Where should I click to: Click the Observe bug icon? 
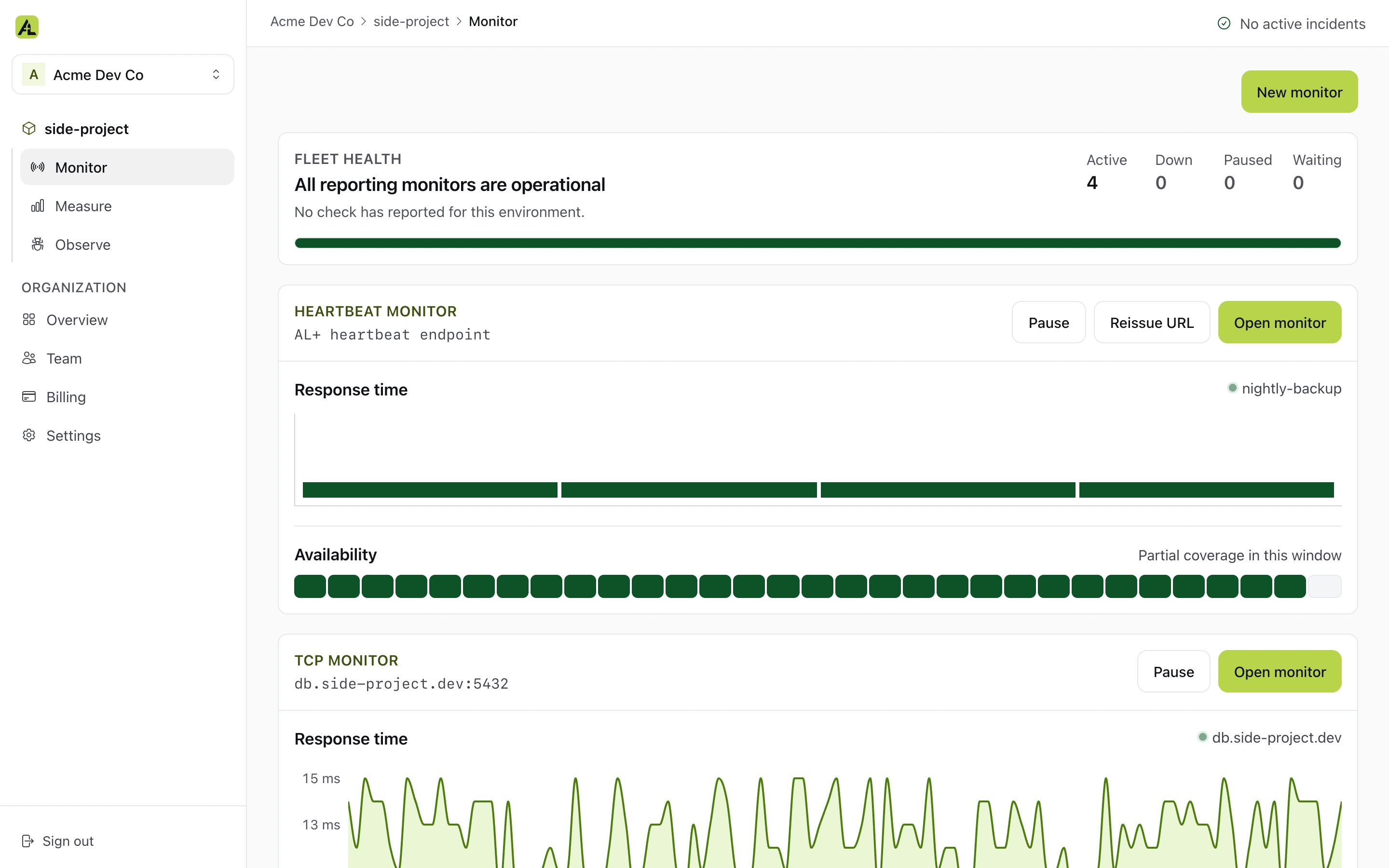(x=38, y=244)
